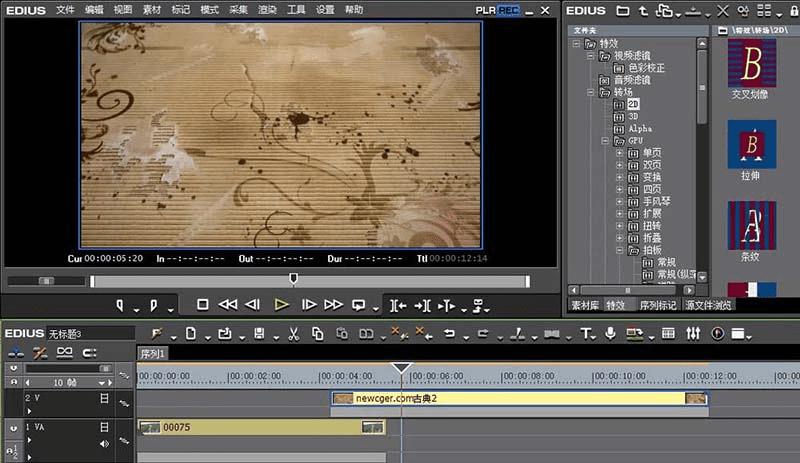Screen dimensions: 800x463
Task: Click the Fast Forward playback button
Action: click(x=333, y=304)
